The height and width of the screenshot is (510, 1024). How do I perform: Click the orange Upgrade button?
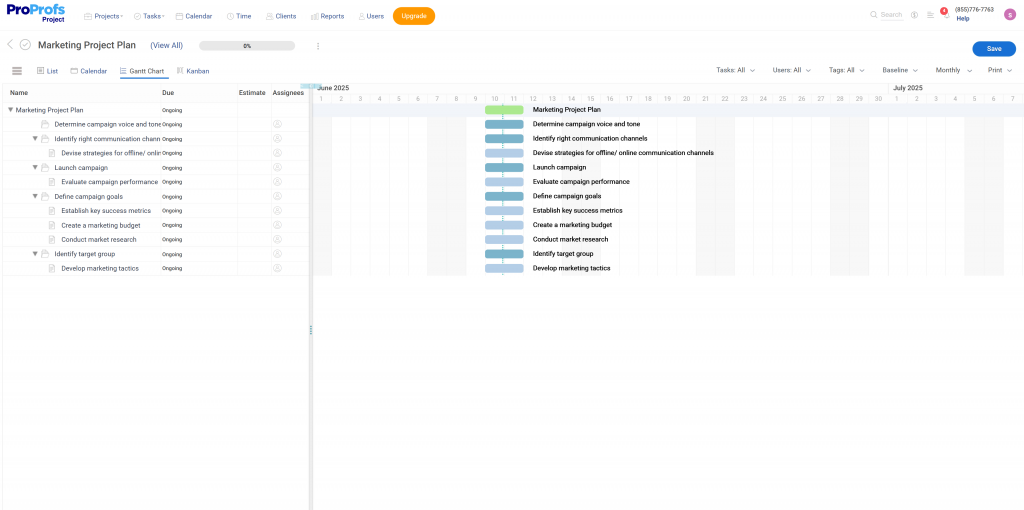click(414, 16)
